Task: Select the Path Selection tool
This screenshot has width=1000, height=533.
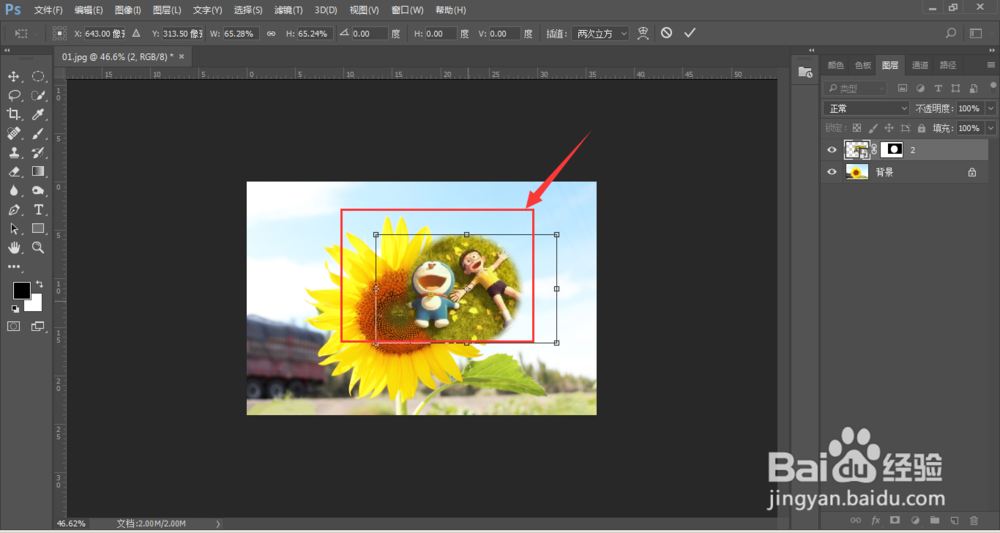Action: pos(13,228)
